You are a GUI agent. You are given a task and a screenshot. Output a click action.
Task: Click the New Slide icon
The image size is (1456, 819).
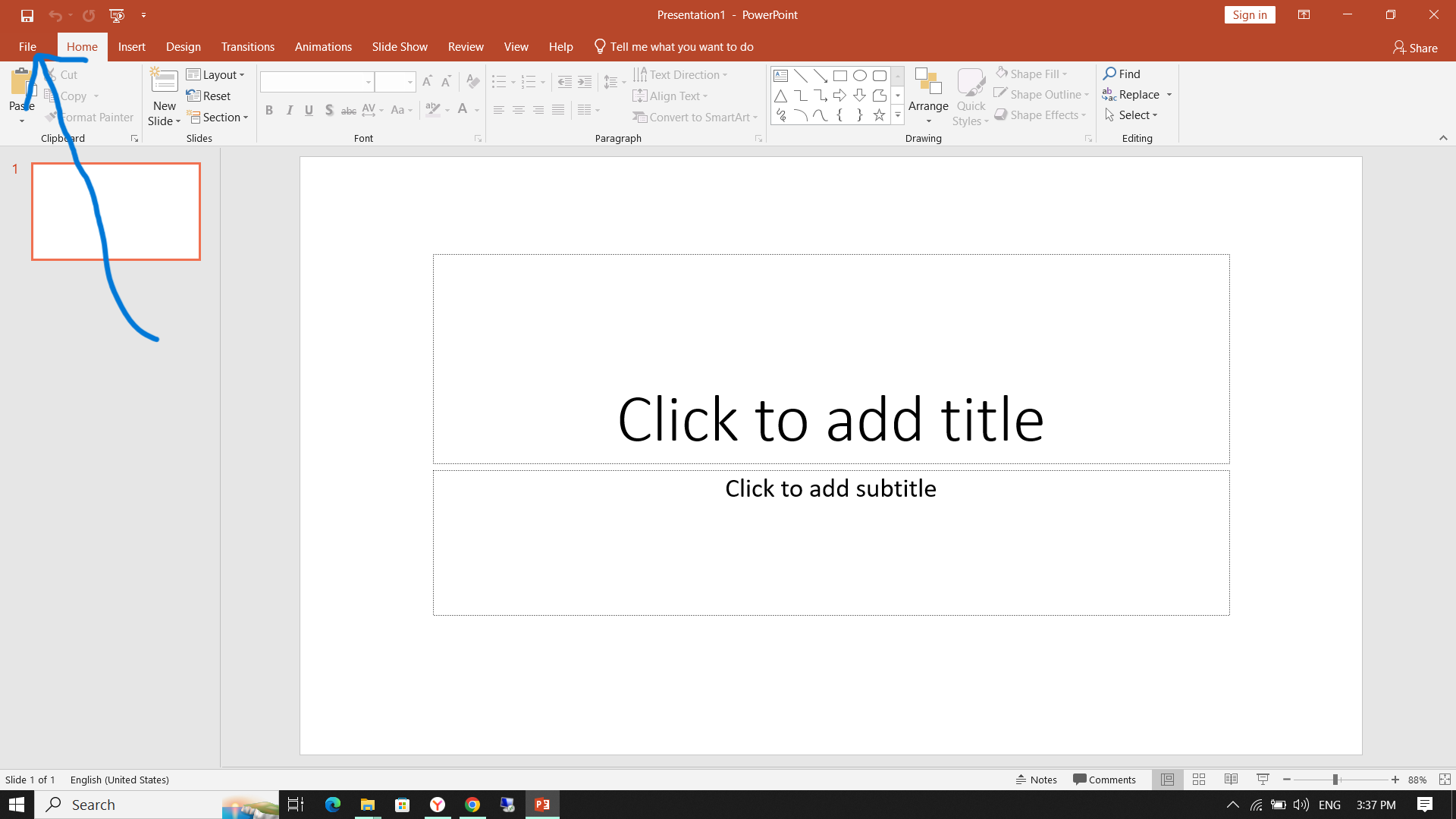point(164,82)
